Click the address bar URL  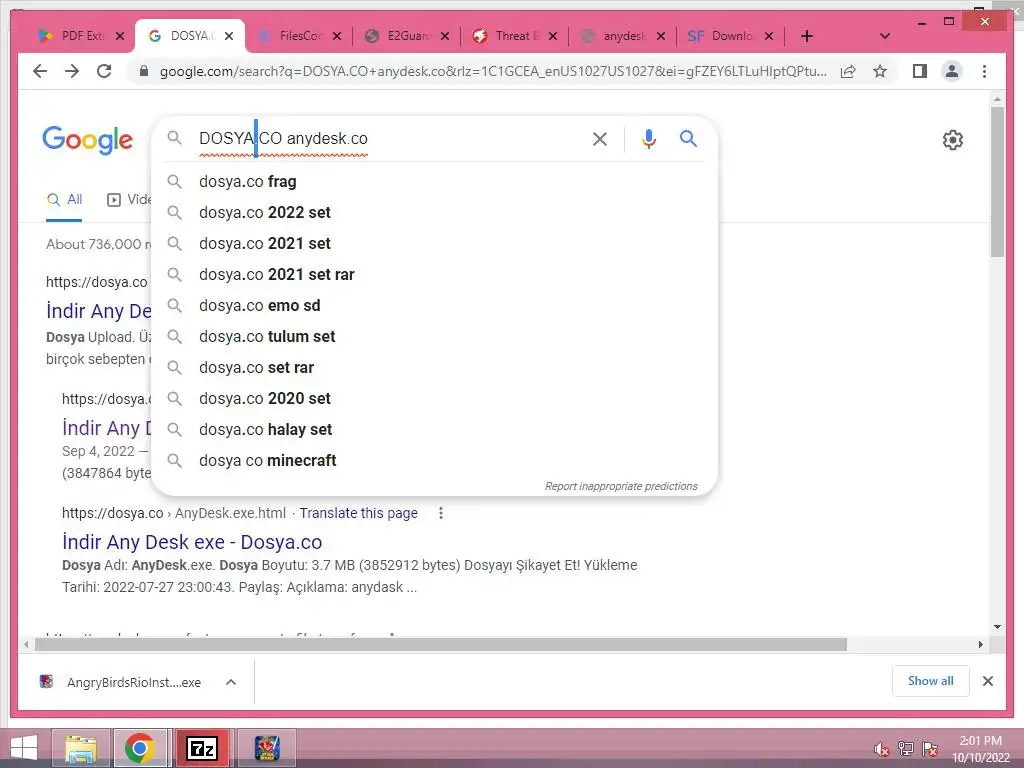(493, 71)
